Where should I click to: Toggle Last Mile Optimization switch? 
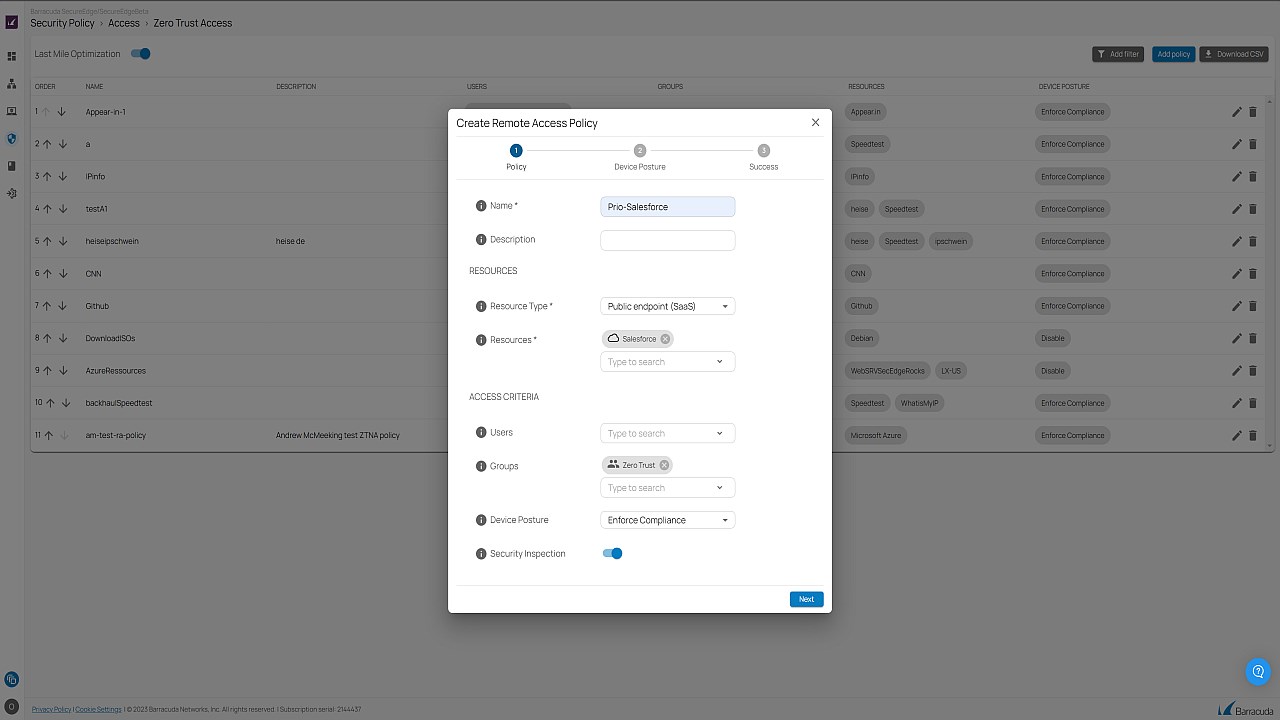141,54
